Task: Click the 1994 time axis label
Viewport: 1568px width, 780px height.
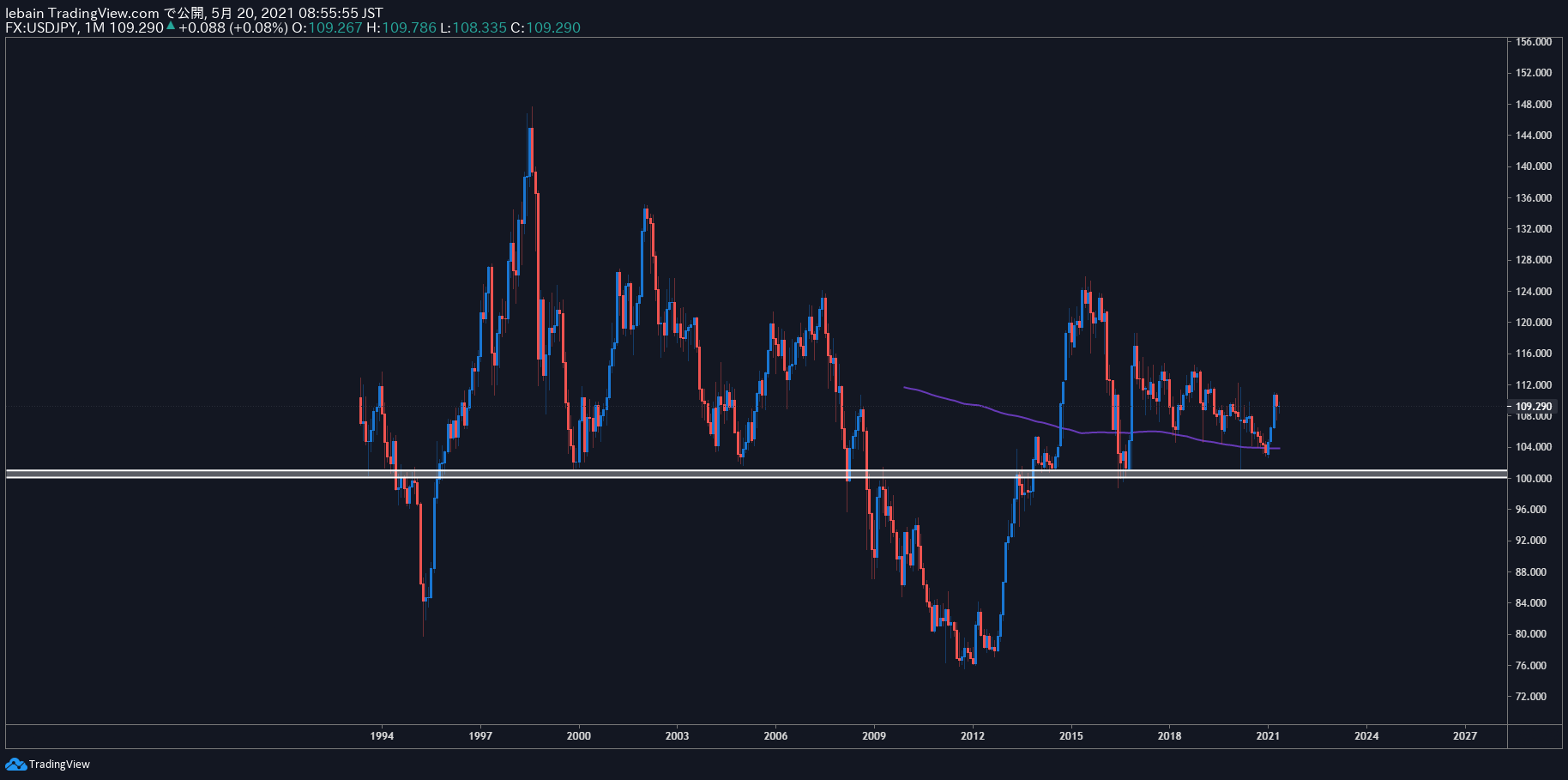Action: pos(382,735)
